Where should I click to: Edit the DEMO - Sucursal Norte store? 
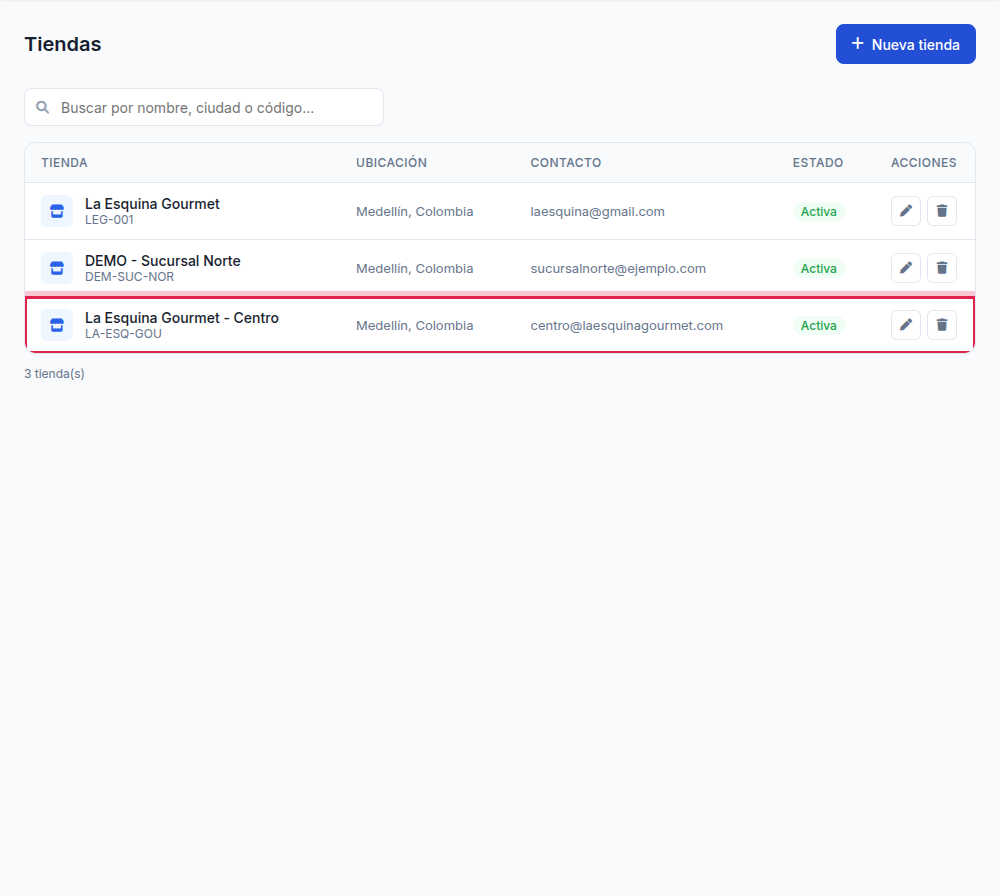(906, 268)
